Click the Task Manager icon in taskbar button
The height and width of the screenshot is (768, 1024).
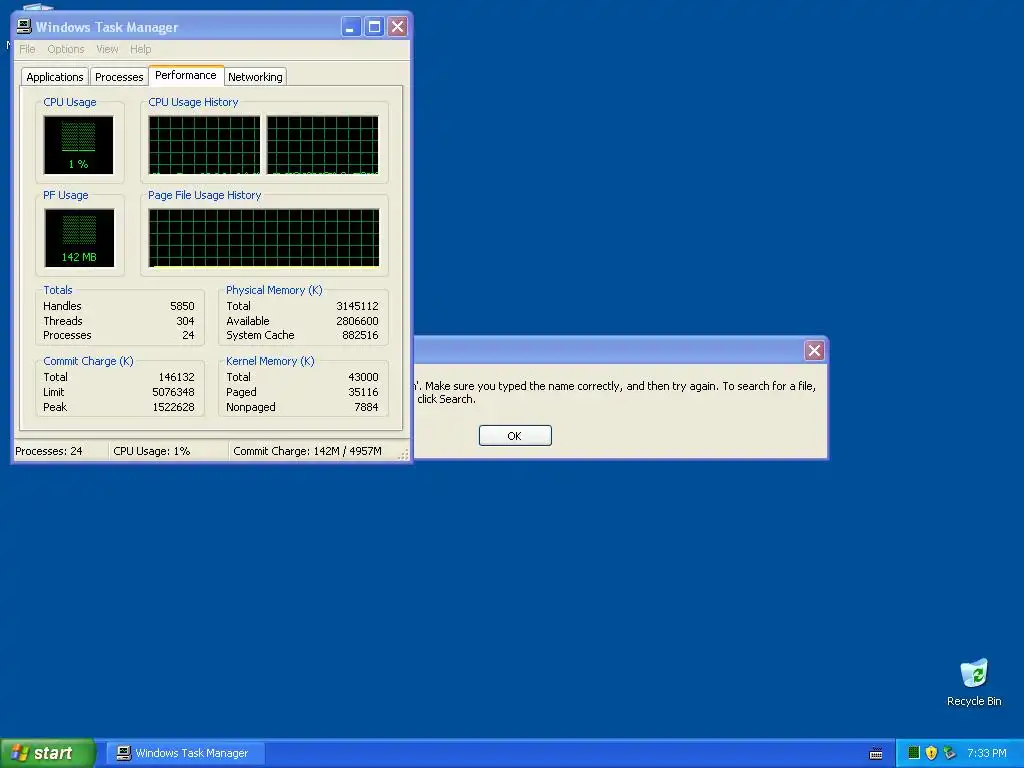[123, 753]
